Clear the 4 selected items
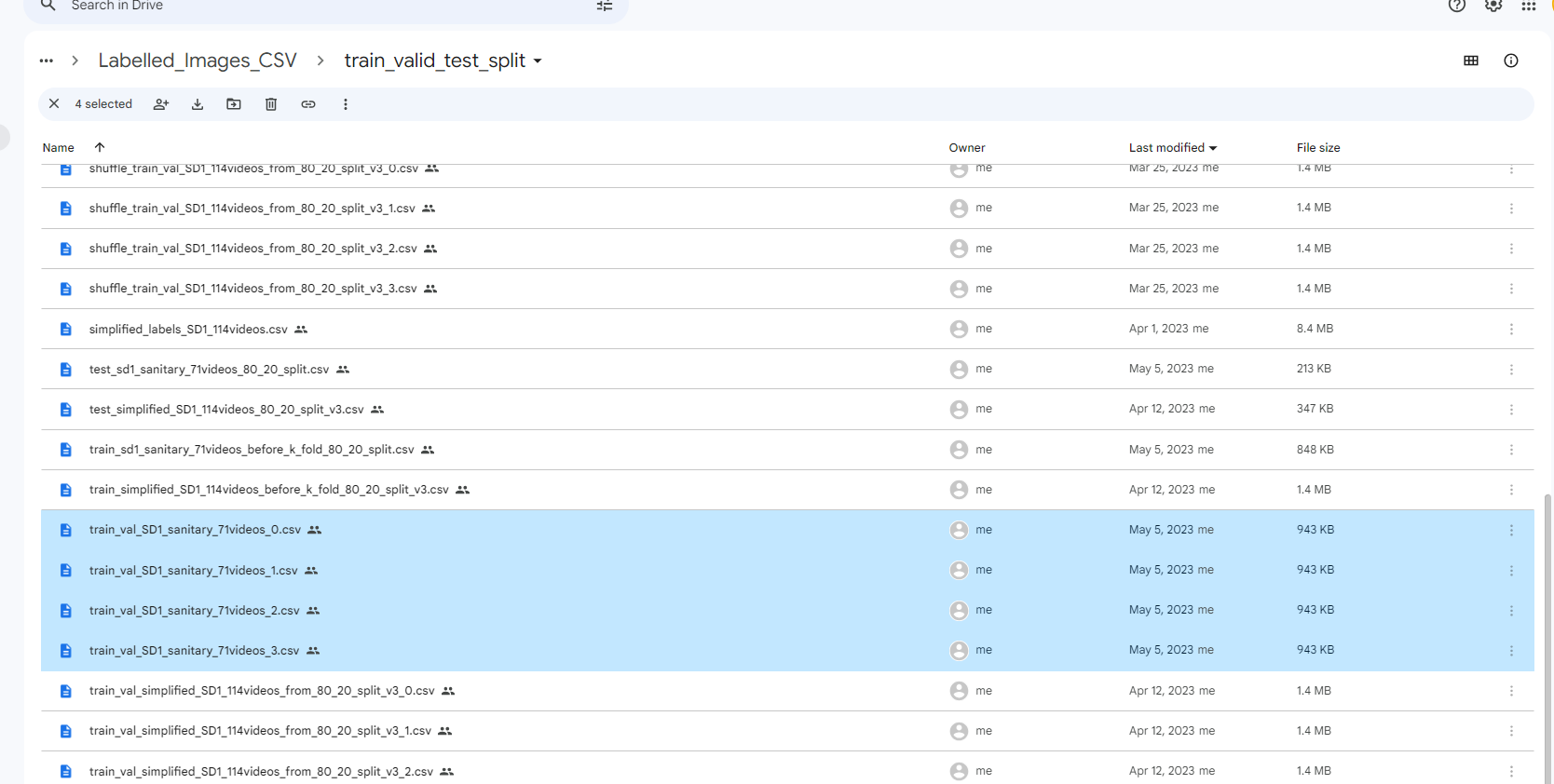The height and width of the screenshot is (784, 1554). click(x=54, y=104)
